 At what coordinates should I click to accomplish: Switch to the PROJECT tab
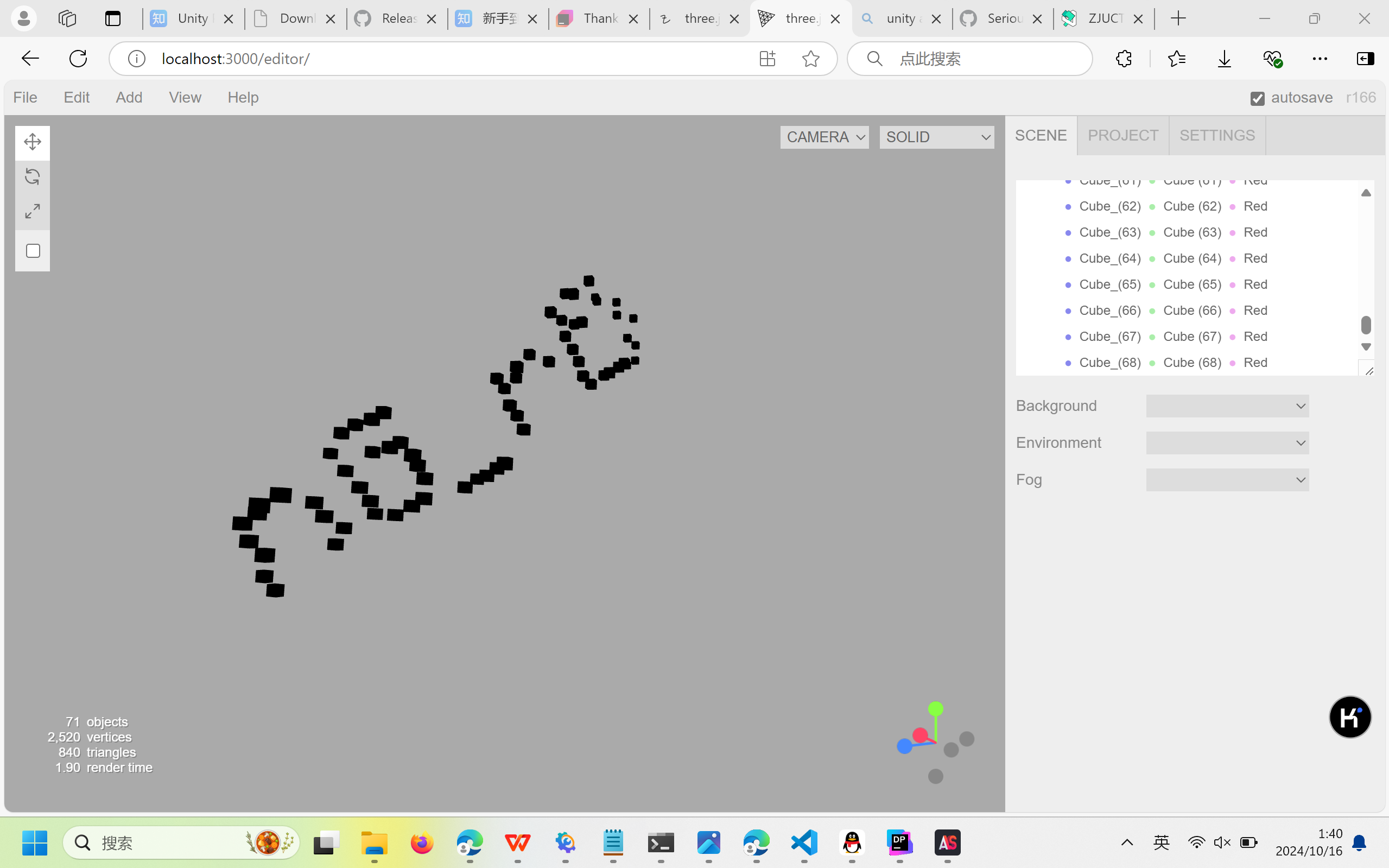point(1122,136)
